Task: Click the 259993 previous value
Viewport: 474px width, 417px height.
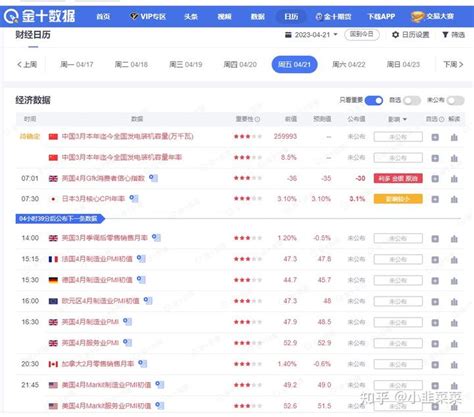Action: point(285,136)
